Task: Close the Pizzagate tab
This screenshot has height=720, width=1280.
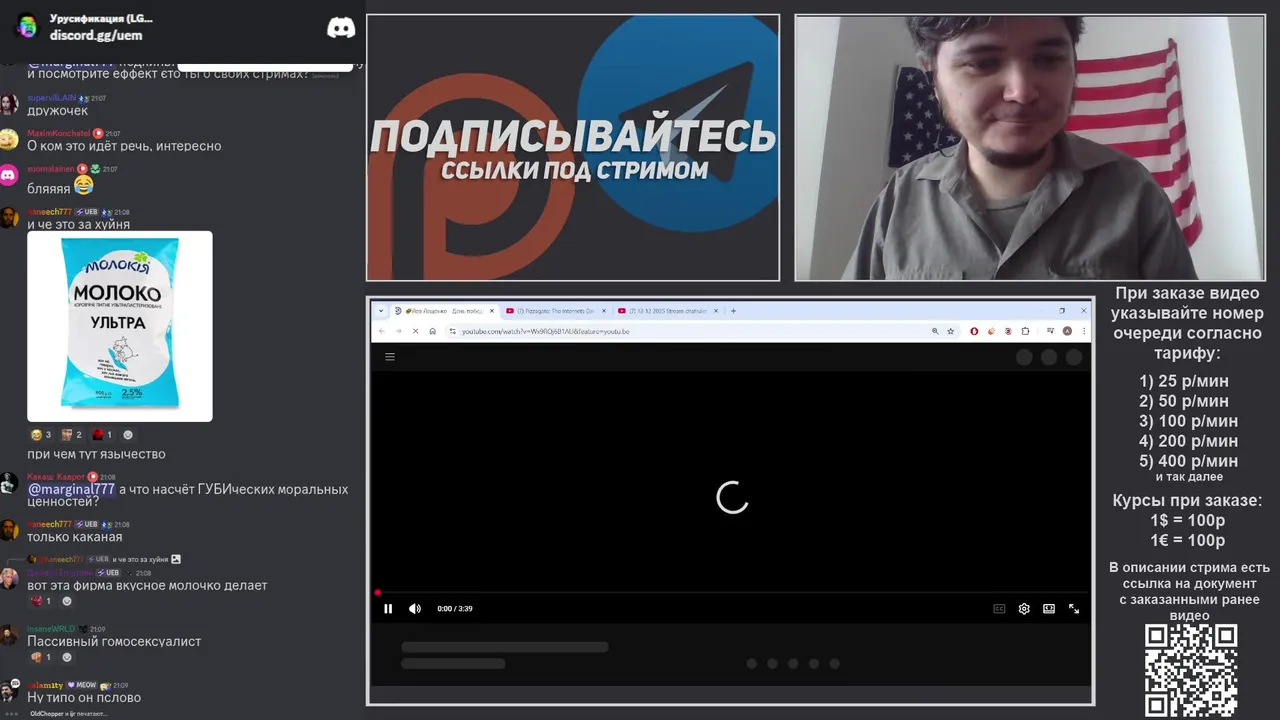Action: click(603, 311)
